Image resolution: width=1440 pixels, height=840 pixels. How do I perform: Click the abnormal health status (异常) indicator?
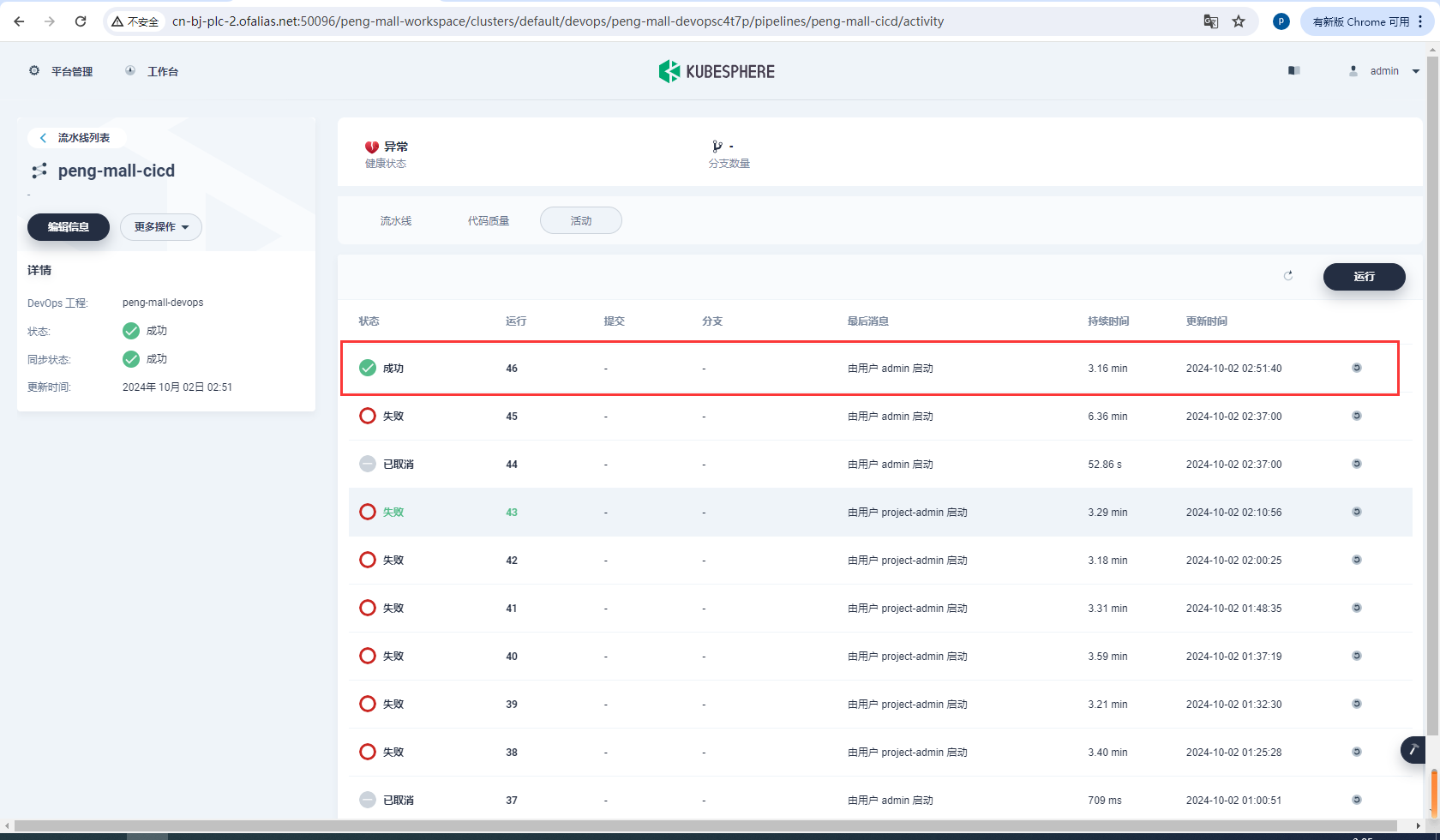coord(387,147)
